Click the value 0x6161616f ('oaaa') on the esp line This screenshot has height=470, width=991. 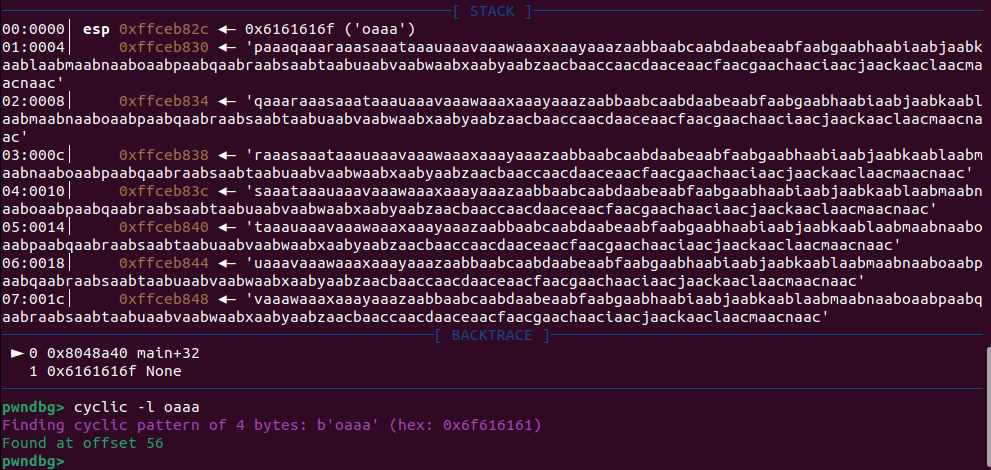point(302,29)
